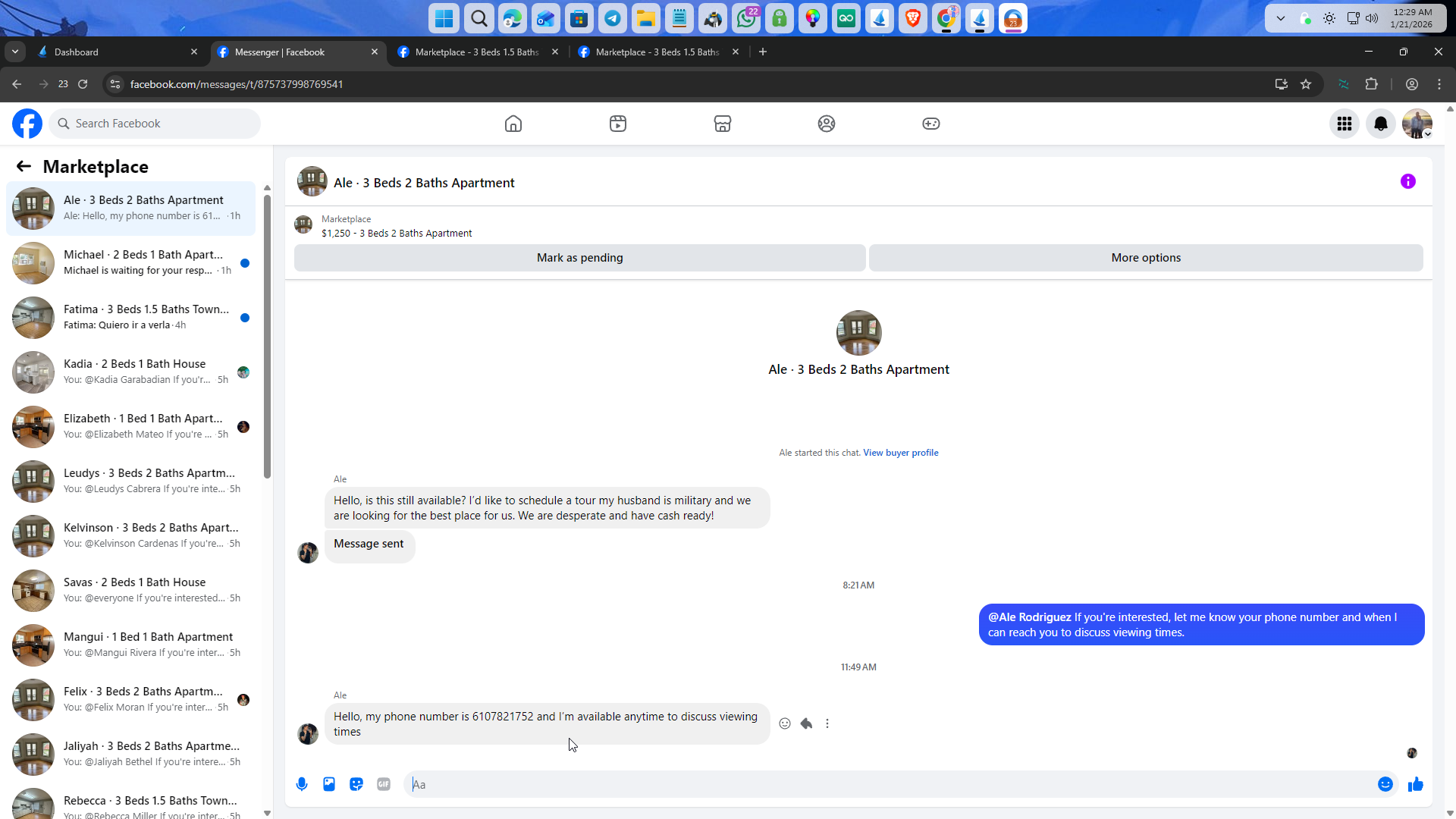Click the browser address bar URL
The width and height of the screenshot is (1456, 819).
coord(237,84)
